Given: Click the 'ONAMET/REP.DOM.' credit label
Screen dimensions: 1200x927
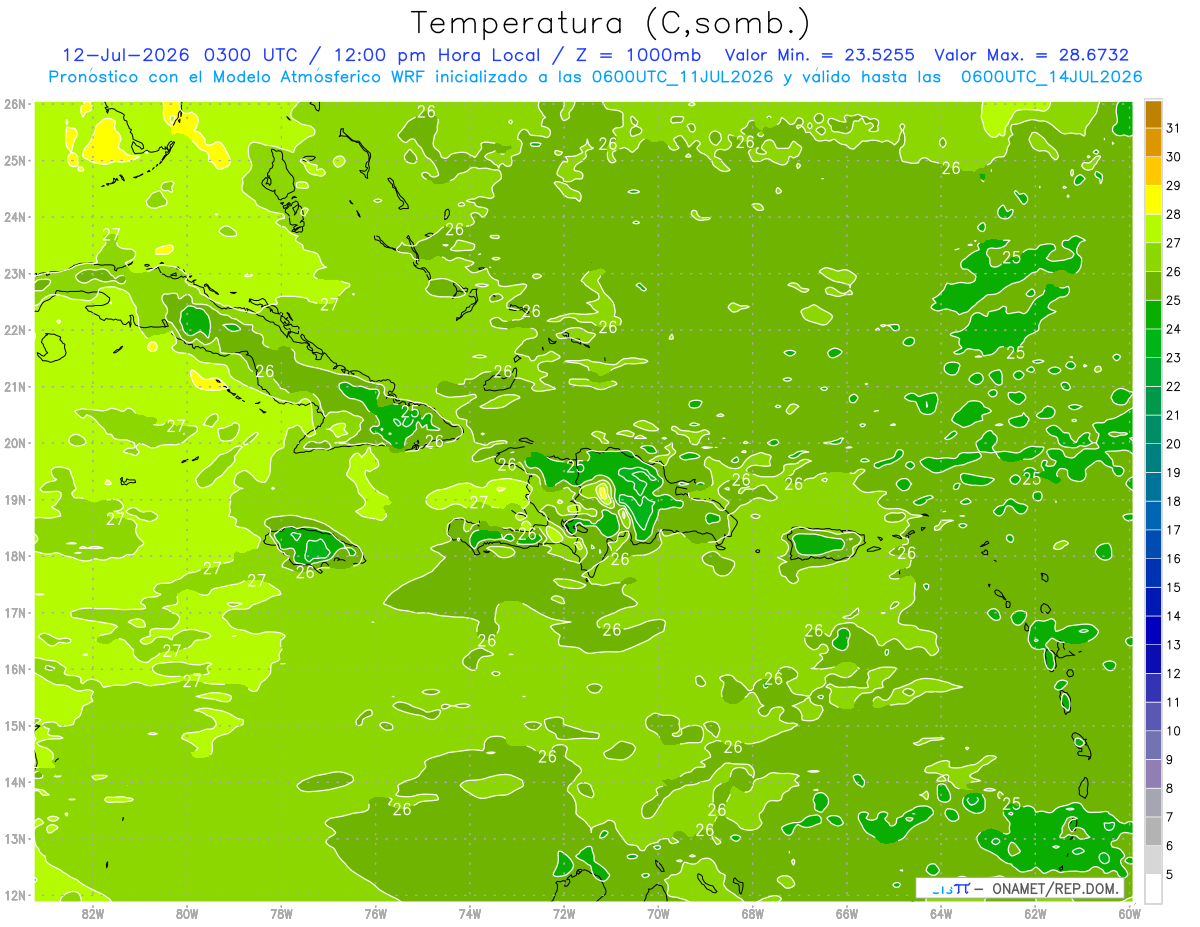Looking at the screenshot, I should point(1053,888).
